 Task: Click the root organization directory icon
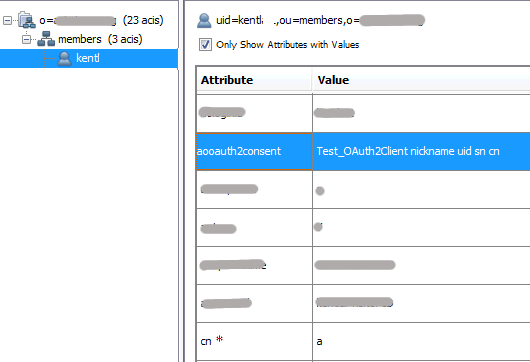pos(27,20)
